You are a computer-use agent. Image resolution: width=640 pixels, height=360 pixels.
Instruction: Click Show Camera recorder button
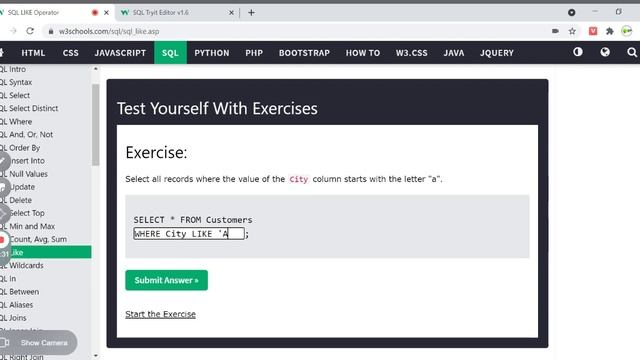(38, 342)
